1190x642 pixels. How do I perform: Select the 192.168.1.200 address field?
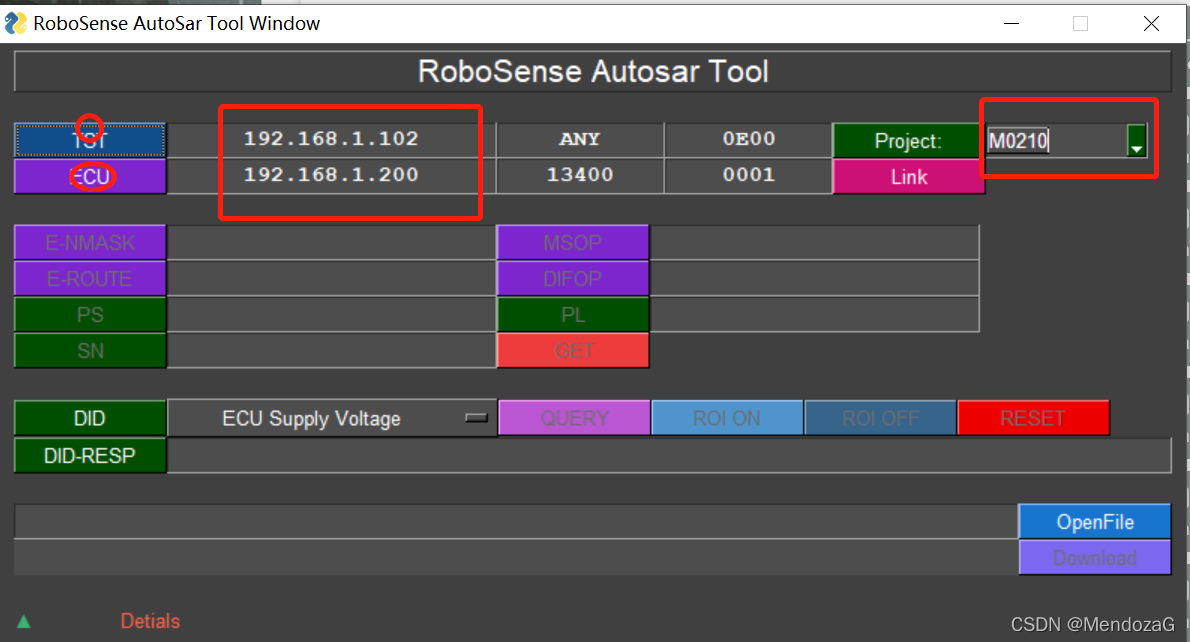[331, 176]
